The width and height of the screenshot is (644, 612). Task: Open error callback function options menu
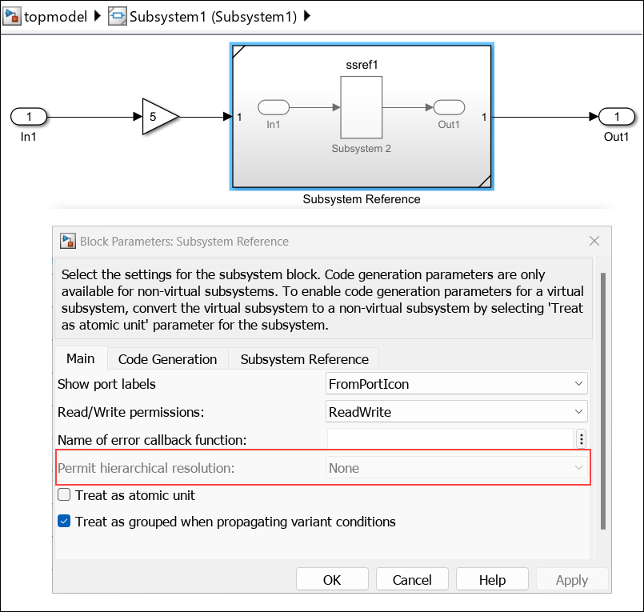click(581, 439)
